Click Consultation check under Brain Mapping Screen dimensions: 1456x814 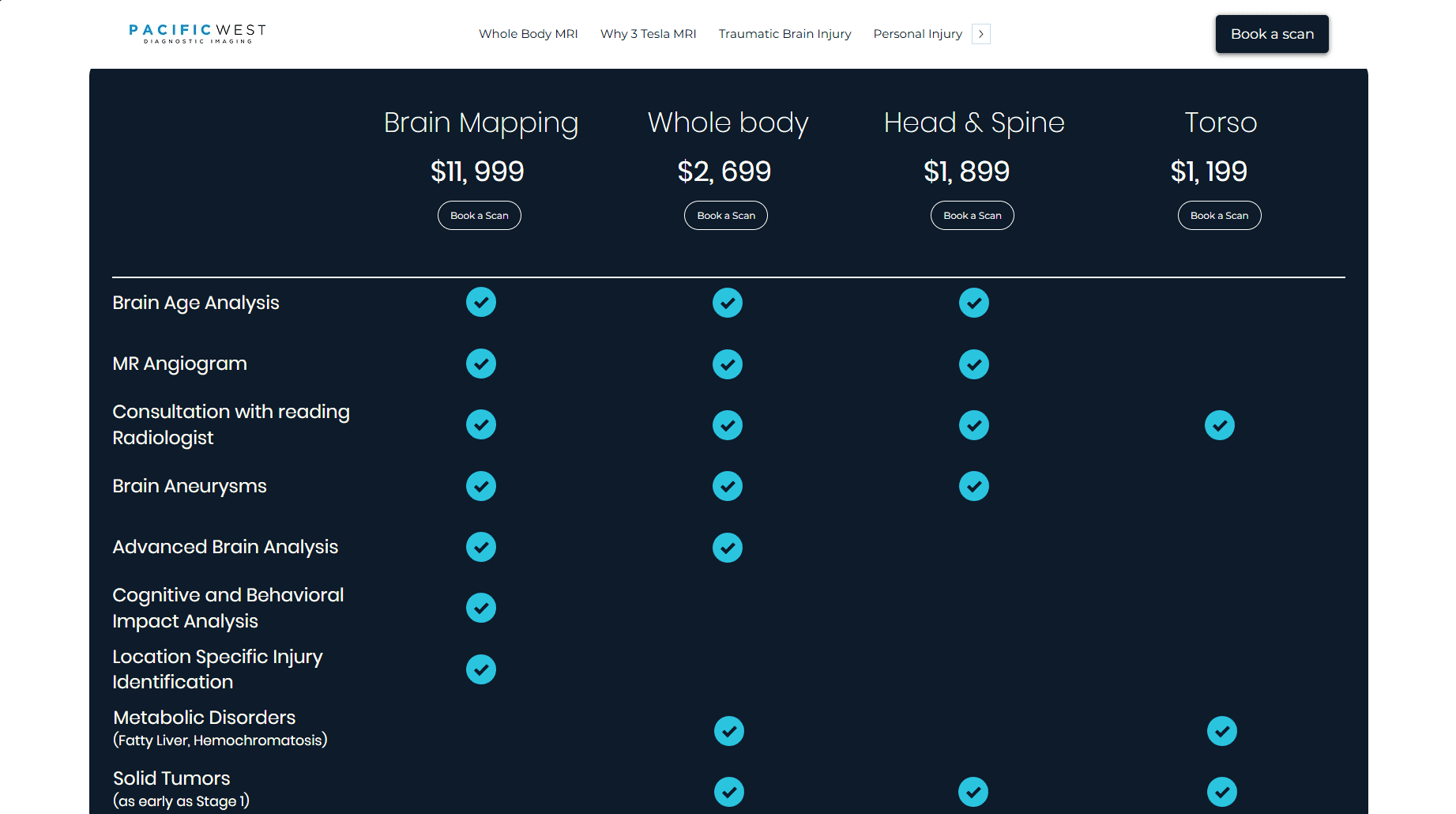tap(481, 424)
